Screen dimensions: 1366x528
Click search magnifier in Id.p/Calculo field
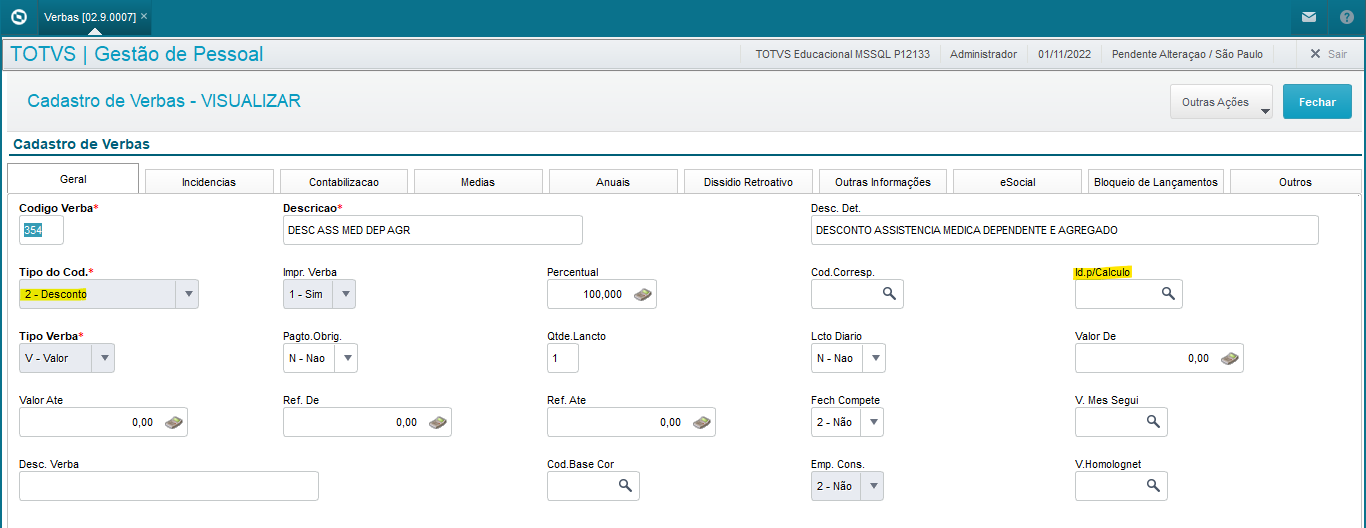point(1167,293)
